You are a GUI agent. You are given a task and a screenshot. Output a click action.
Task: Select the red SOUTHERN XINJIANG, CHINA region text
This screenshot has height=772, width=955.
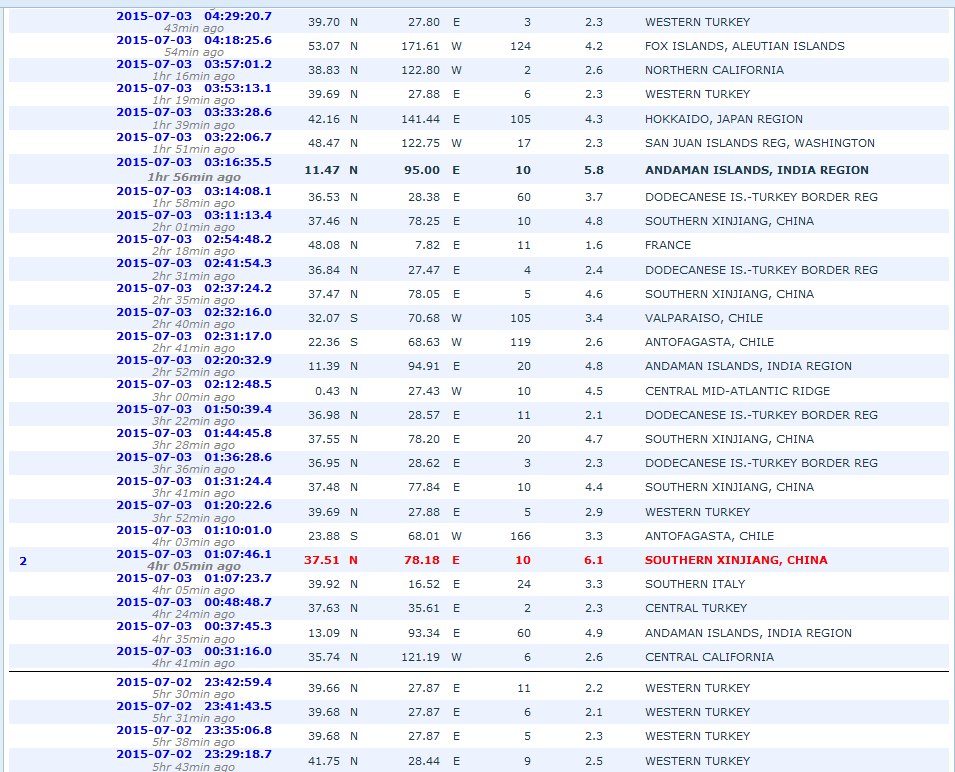(736, 560)
